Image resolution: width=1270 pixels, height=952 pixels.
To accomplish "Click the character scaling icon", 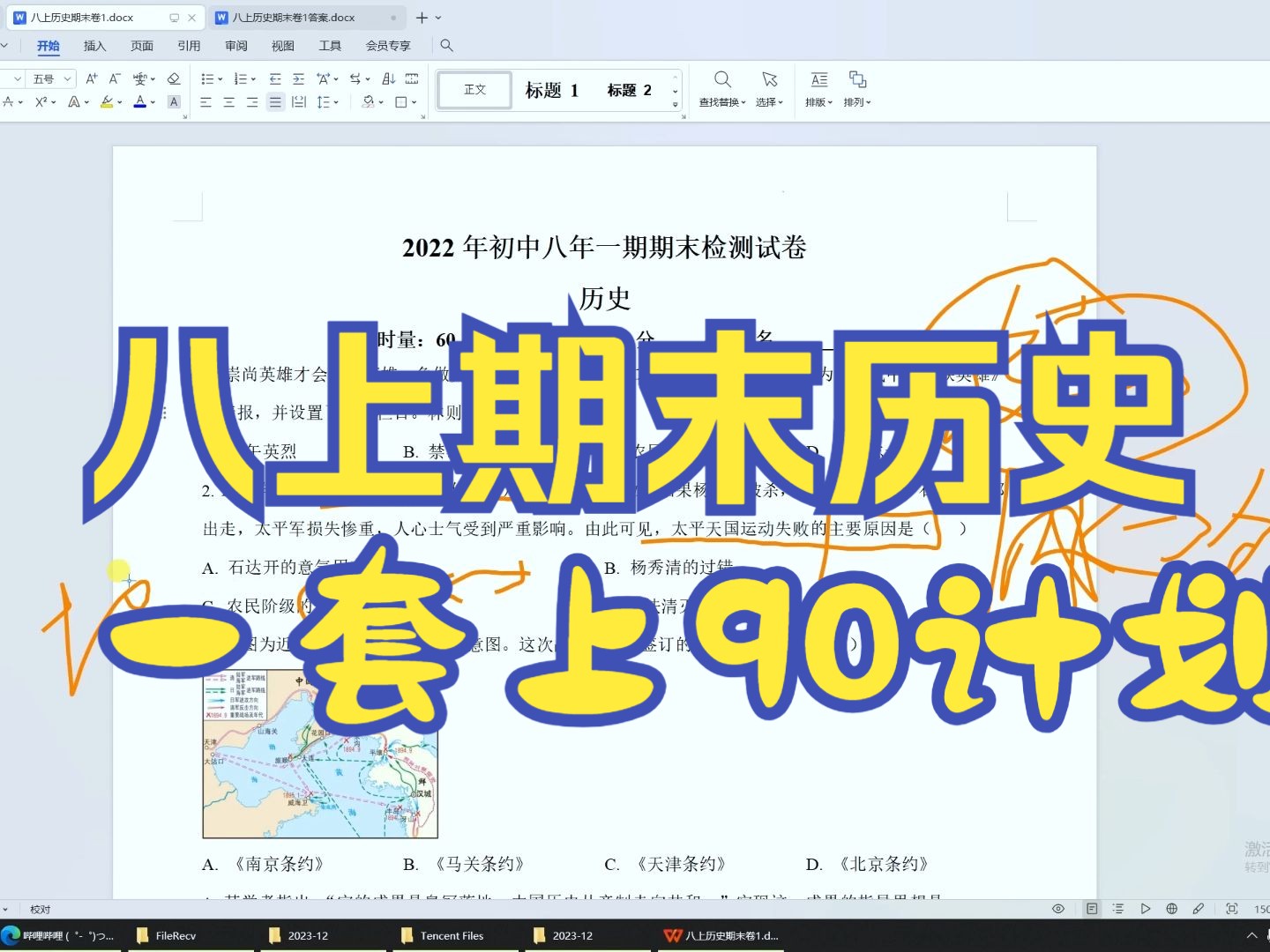I will point(324,78).
